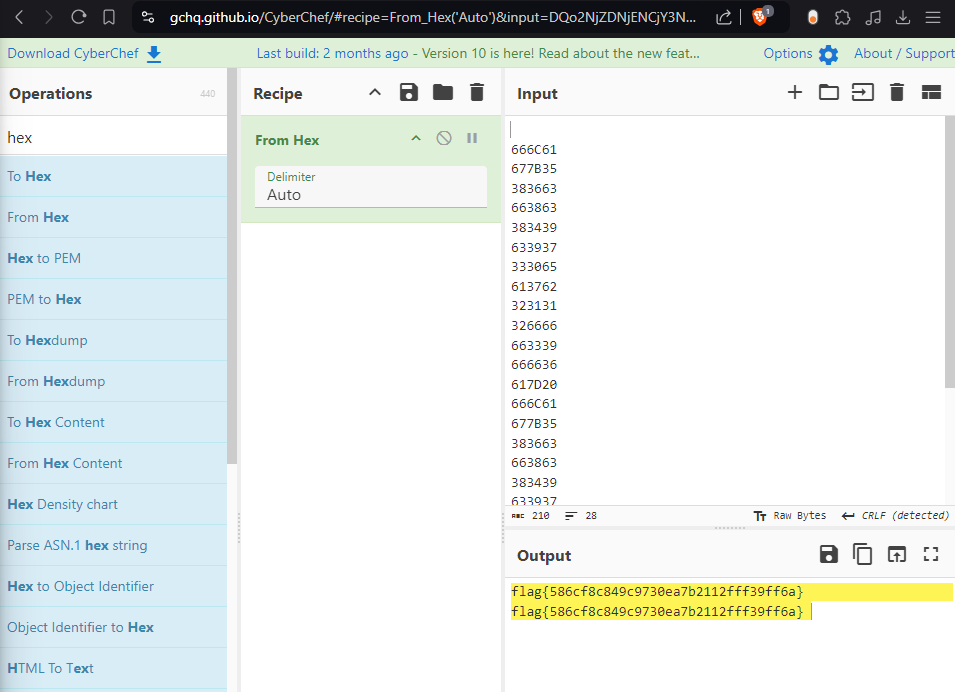Viewport: 955px width, 692px height.
Task: Read the Version 10 build notice
Action: 478,54
